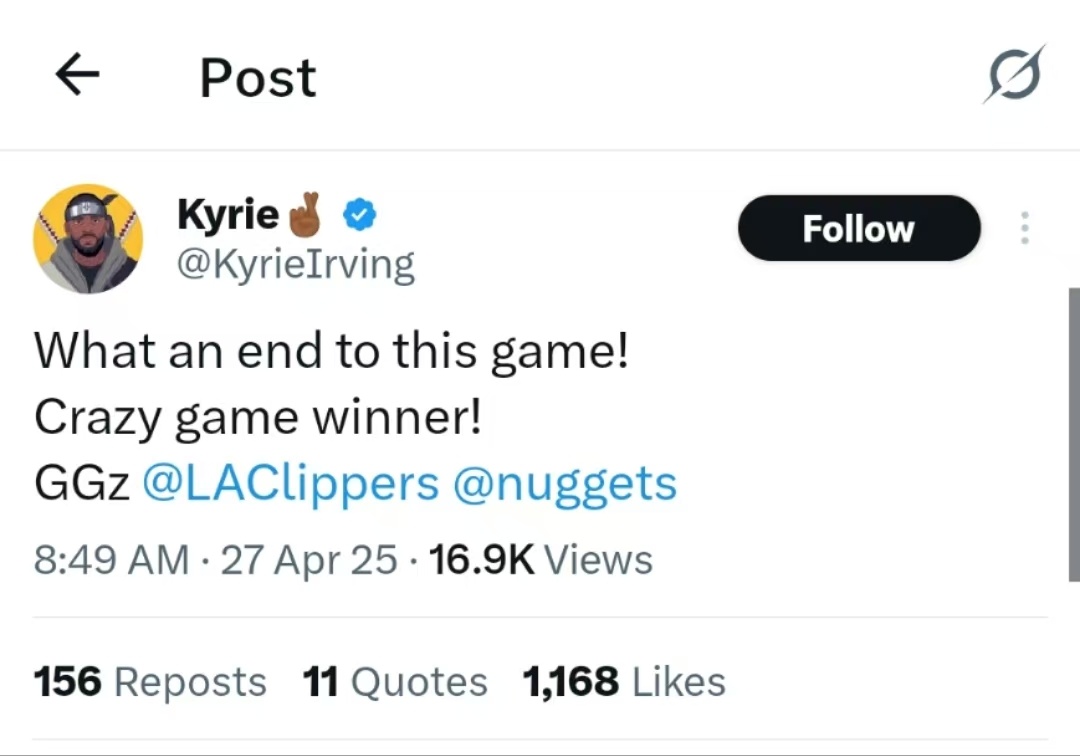Click the Kyrie display name

coord(228,214)
